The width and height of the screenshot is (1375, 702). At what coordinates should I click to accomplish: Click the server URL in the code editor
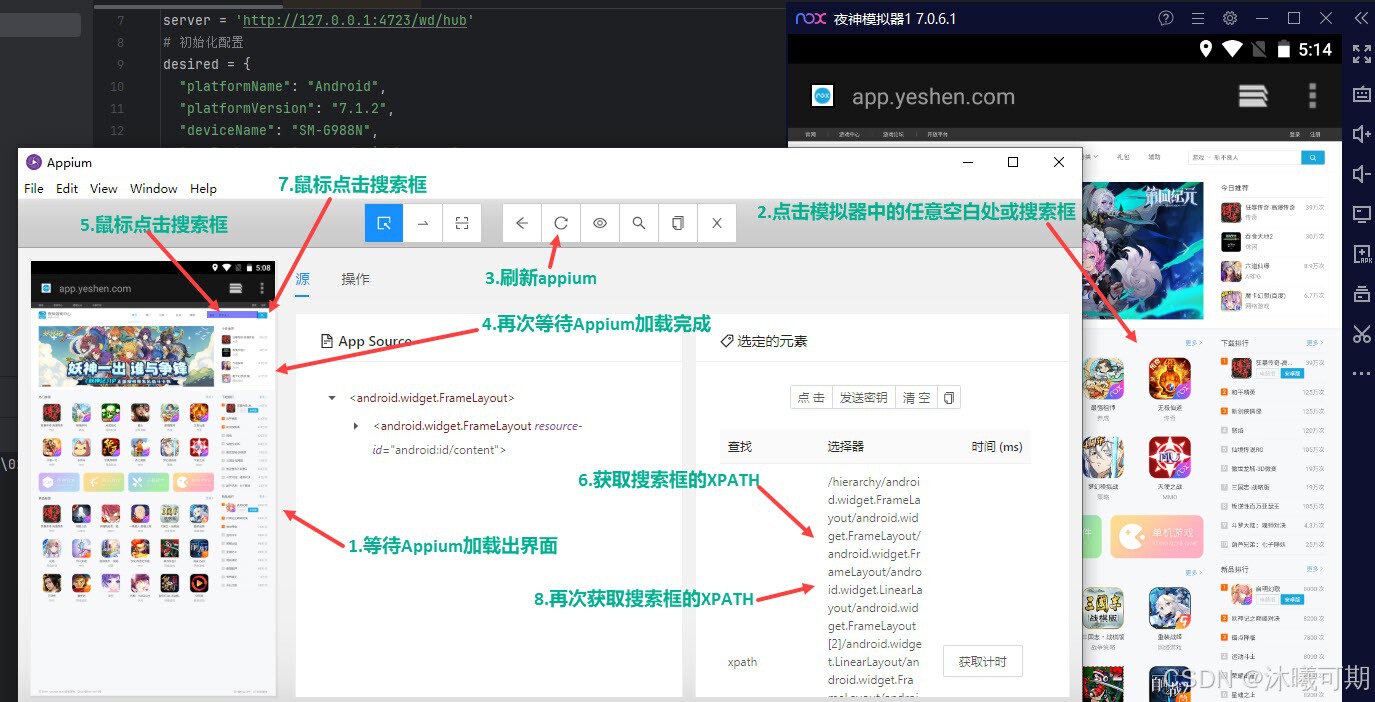[x=357, y=20]
